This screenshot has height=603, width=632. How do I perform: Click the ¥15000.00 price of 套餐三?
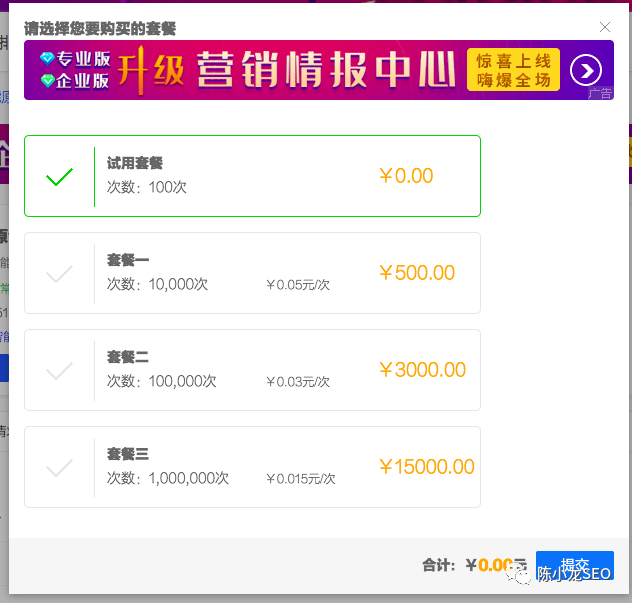point(427,467)
